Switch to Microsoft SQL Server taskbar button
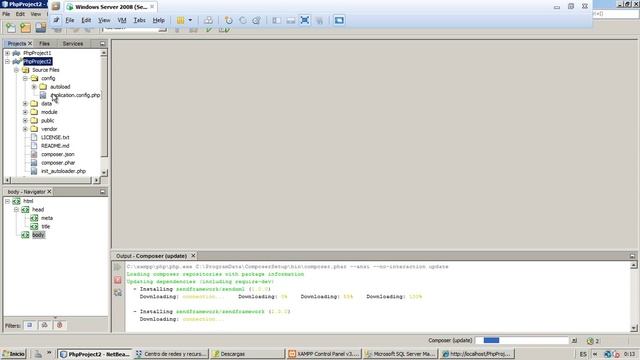This screenshot has height=360, width=640. pos(400,354)
